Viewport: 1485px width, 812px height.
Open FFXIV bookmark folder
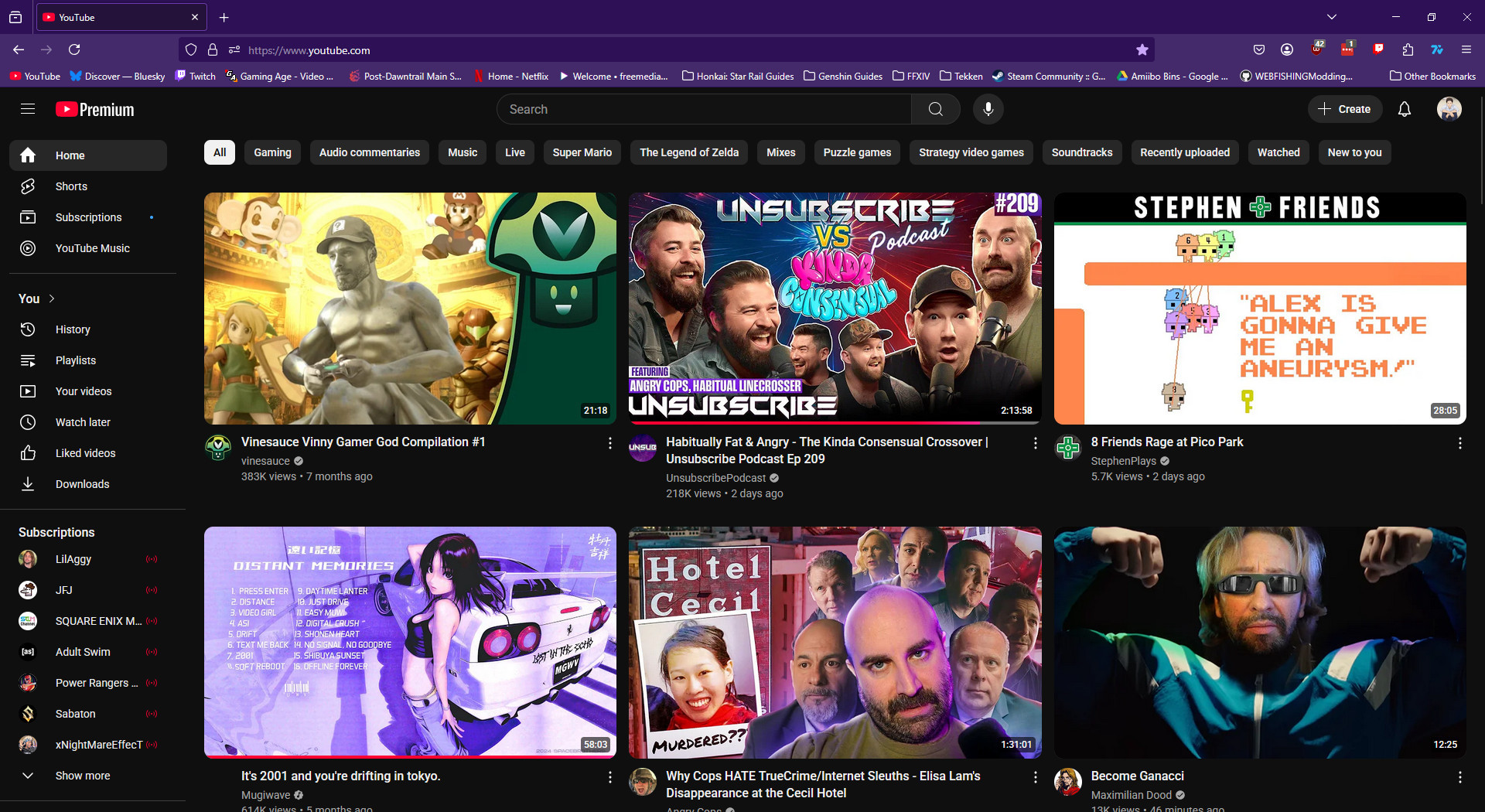911,76
